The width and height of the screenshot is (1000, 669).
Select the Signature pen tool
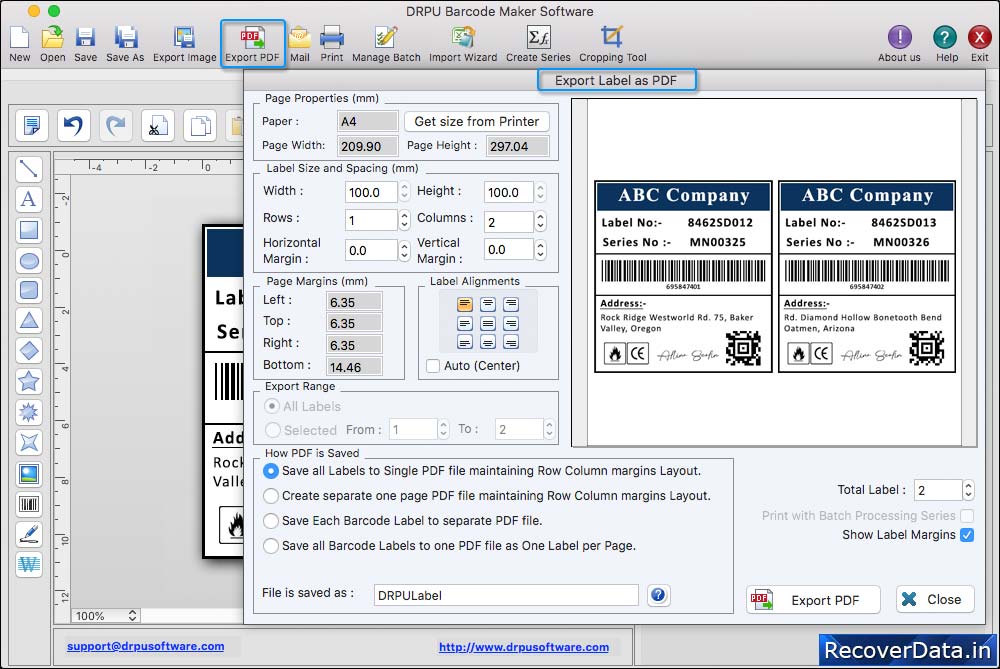point(29,534)
